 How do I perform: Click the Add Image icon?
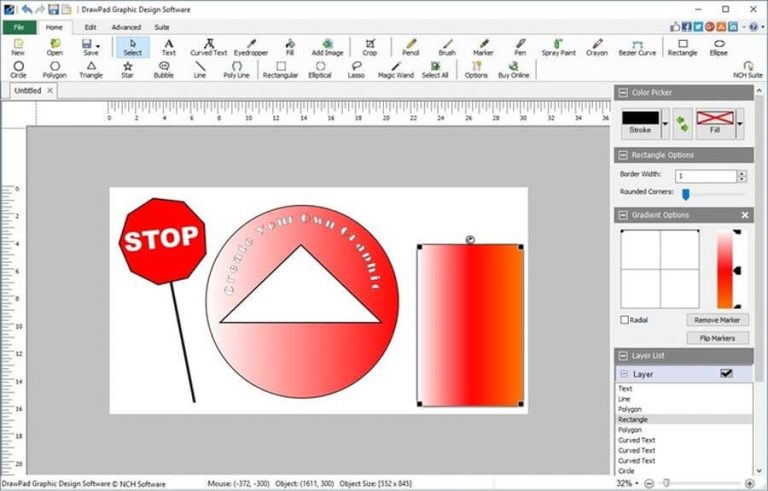tap(327, 47)
